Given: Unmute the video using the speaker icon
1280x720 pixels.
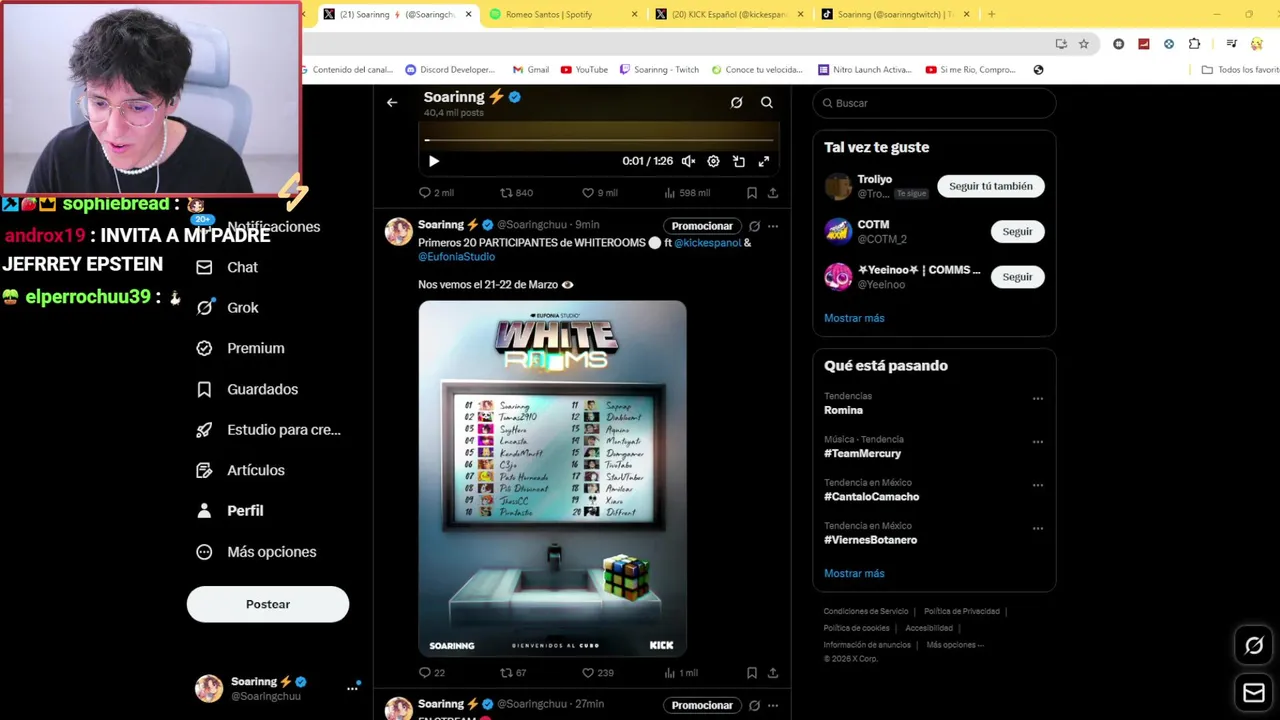Looking at the screenshot, I should pos(688,161).
